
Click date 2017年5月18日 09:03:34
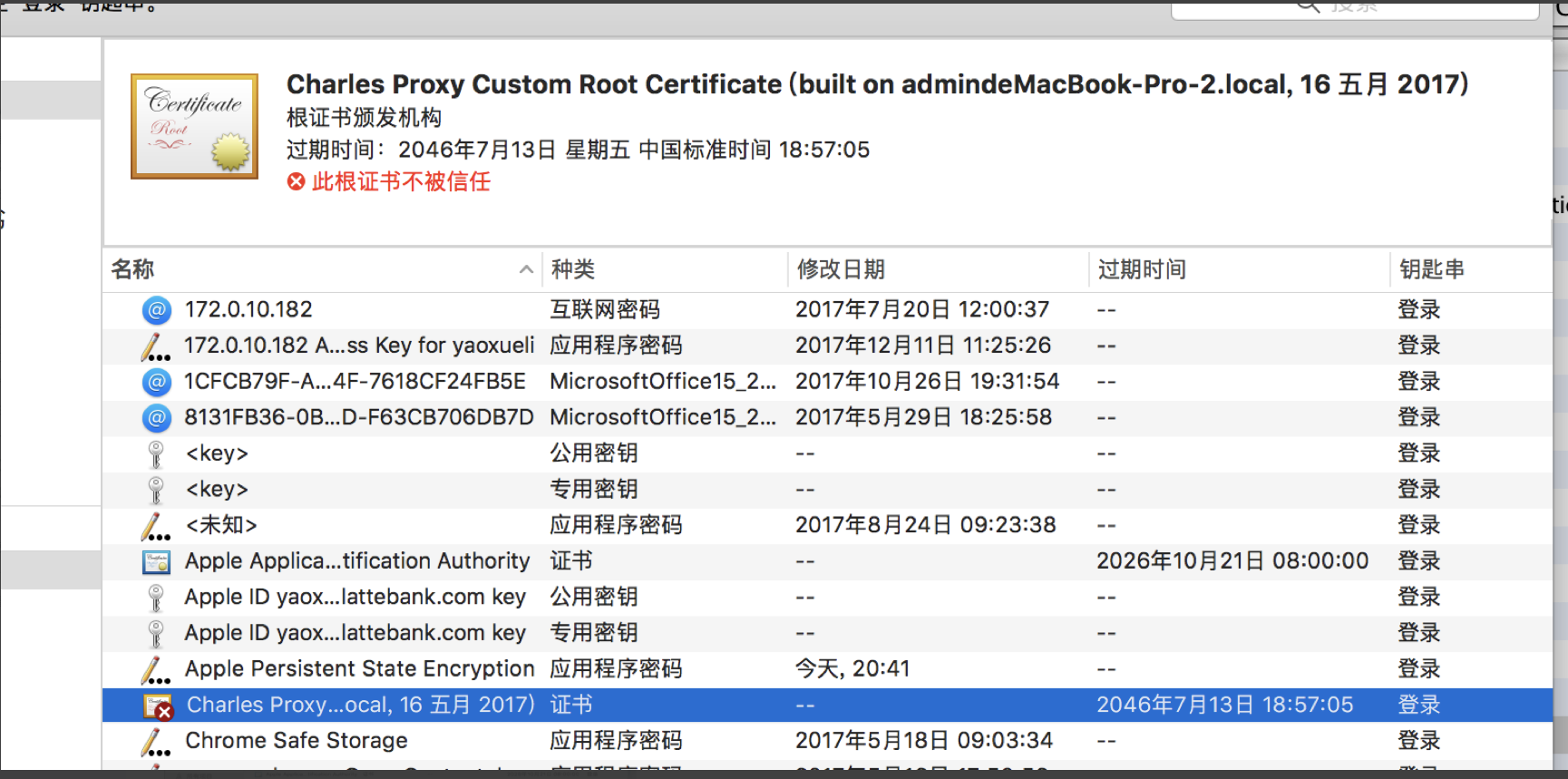(x=924, y=741)
